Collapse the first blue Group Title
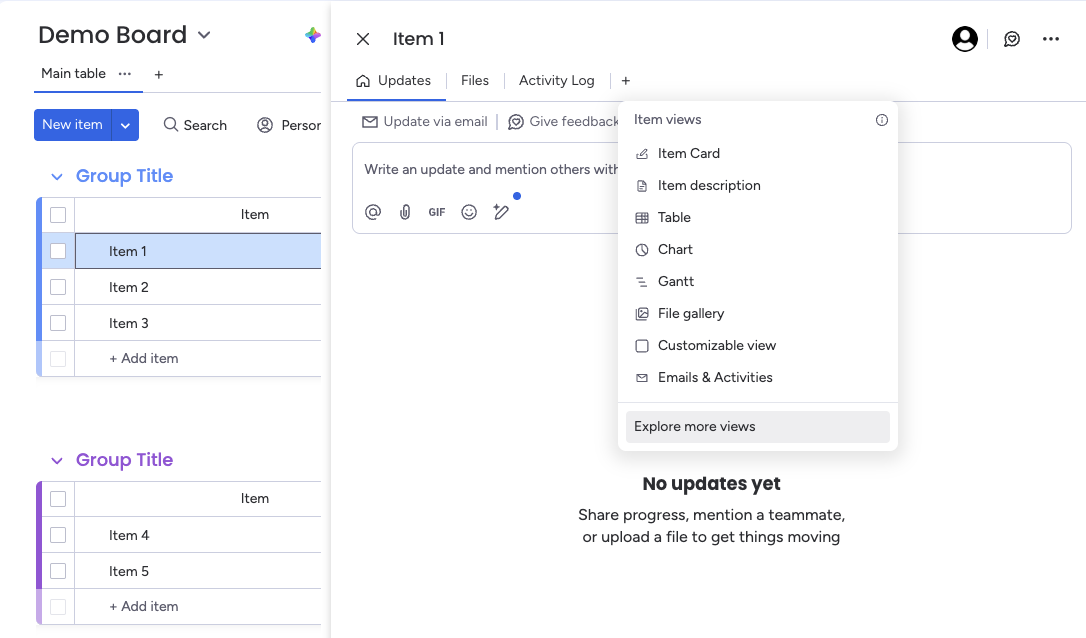Image resolution: width=1086 pixels, height=638 pixels. [x=57, y=177]
